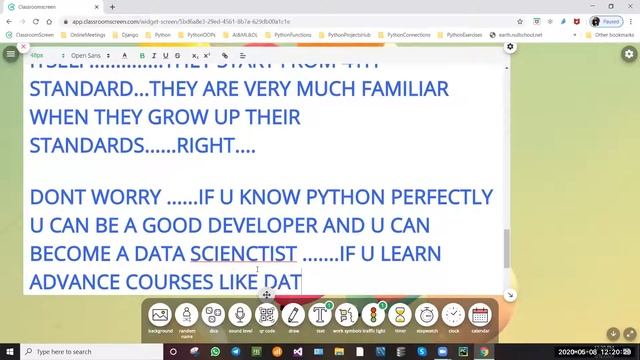
Task: Open the PythonProjectsHub bookmark folder
Action: click(x=345, y=35)
